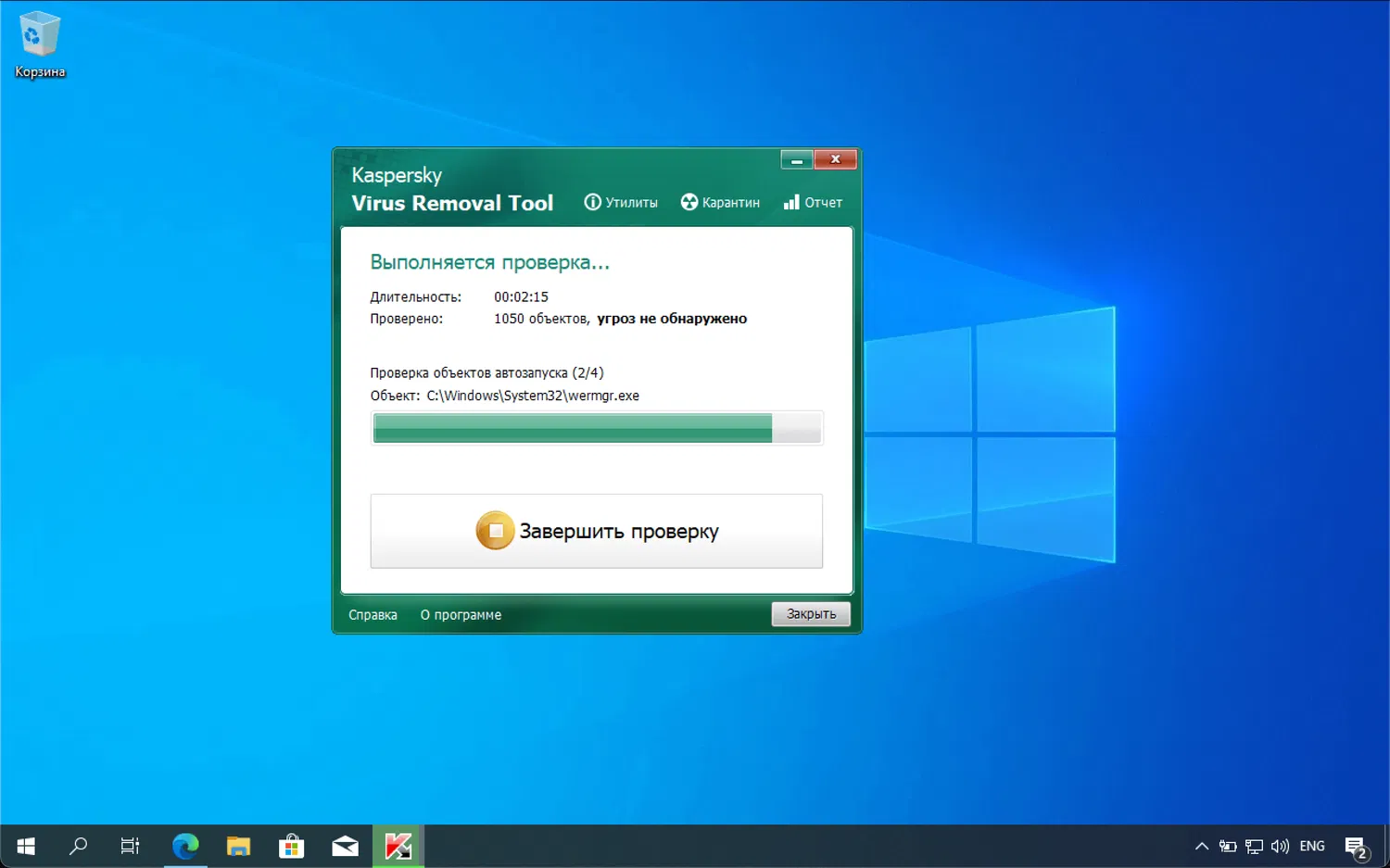Close Kaspersky window with the red X

(x=835, y=159)
